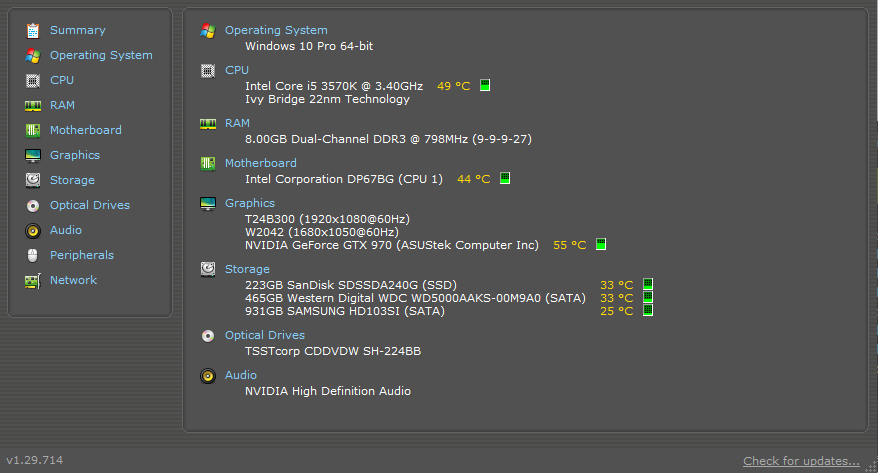The image size is (878, 473).
Task: Click the CPU chip icon in sidebar
Action: point(33,81)
